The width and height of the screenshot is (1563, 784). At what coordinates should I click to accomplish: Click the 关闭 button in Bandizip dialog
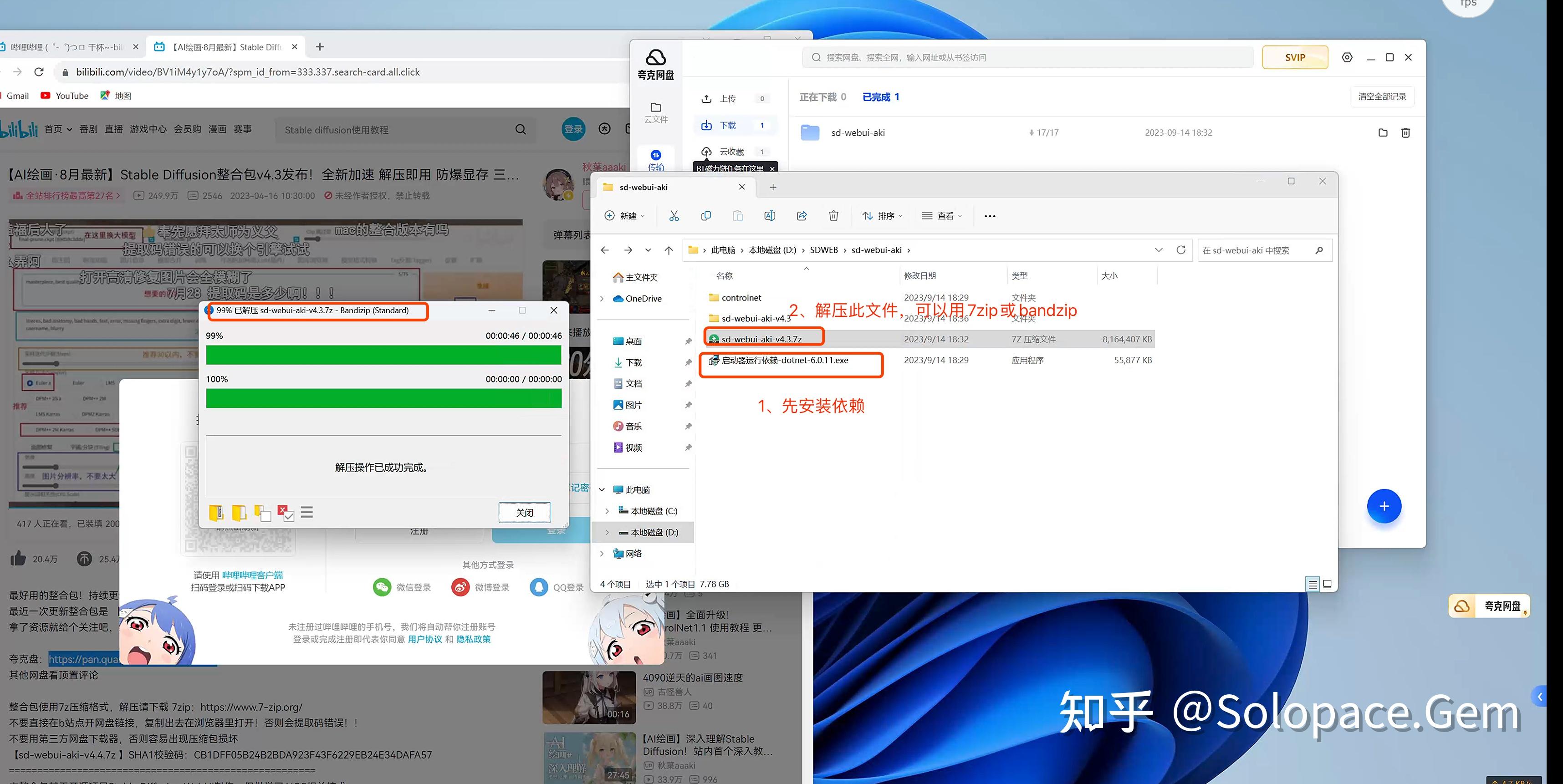point(524,512)
